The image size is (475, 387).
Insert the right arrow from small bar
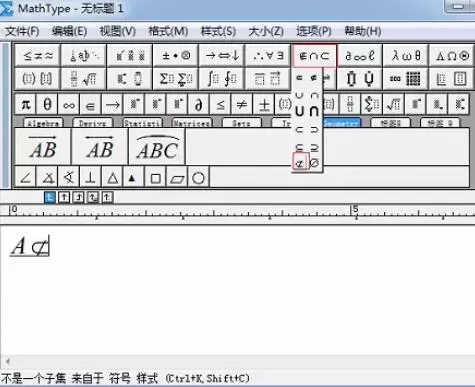pos(112,105)
